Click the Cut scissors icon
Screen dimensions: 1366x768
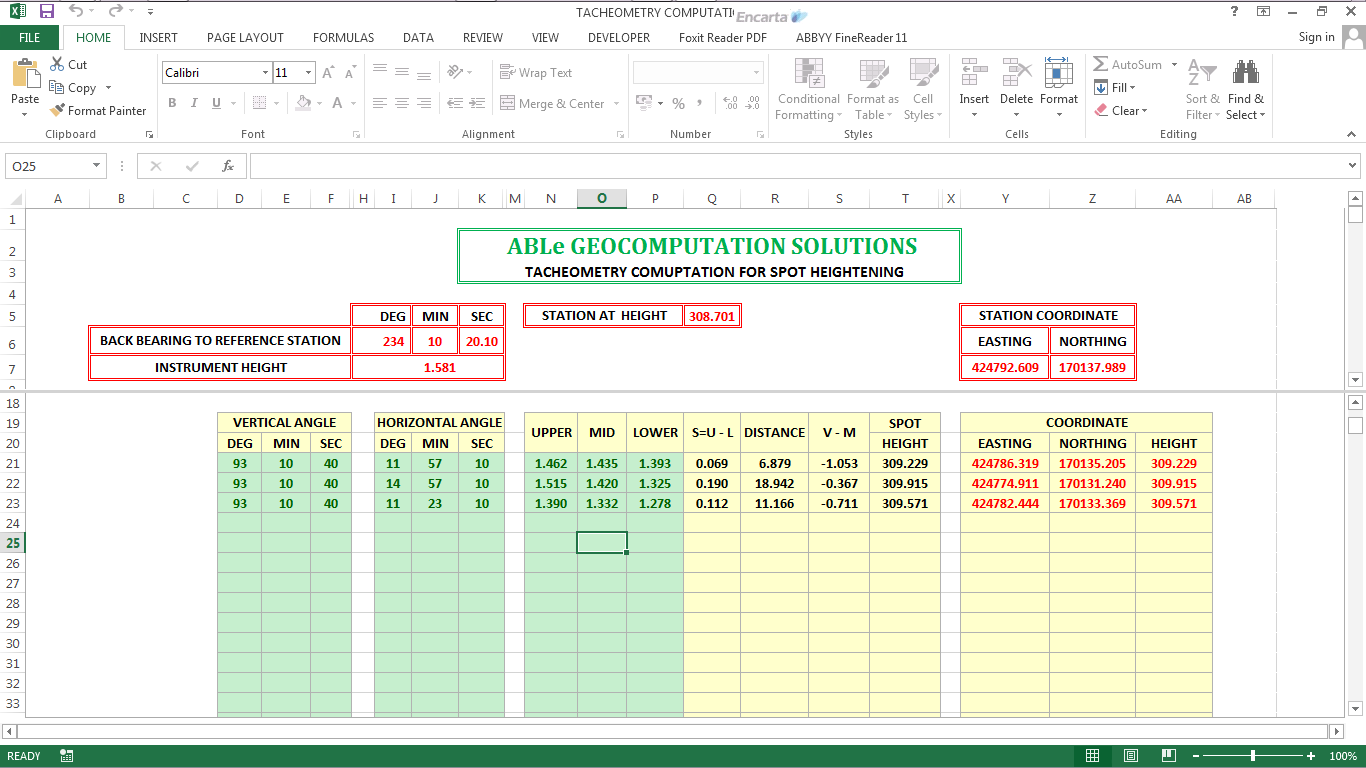pyautogui.click(x=57, y=64)
